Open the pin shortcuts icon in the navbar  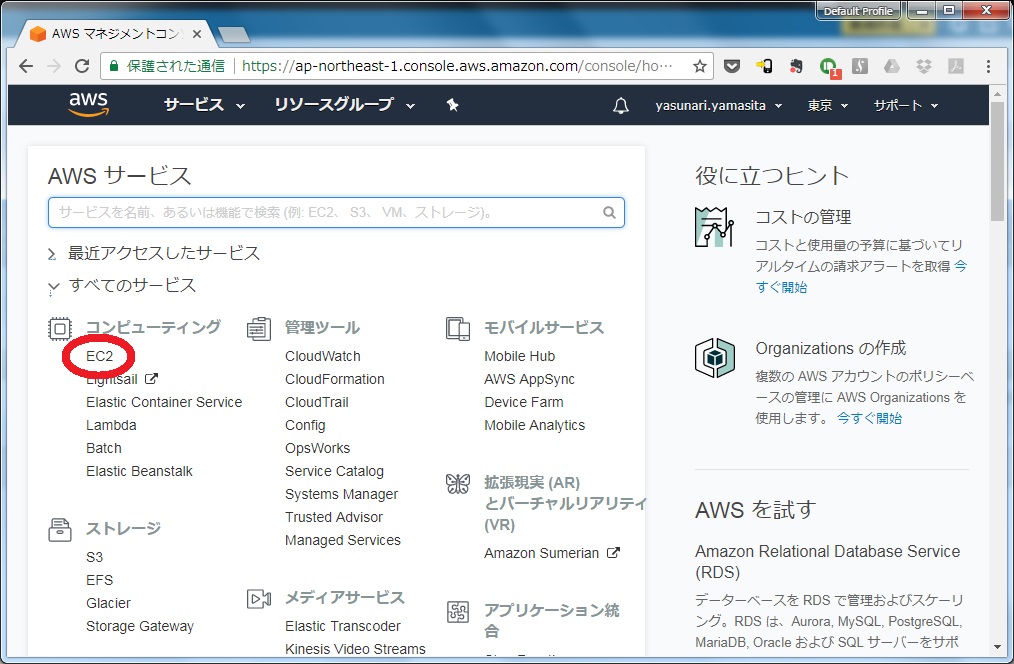tap(453, 105)
